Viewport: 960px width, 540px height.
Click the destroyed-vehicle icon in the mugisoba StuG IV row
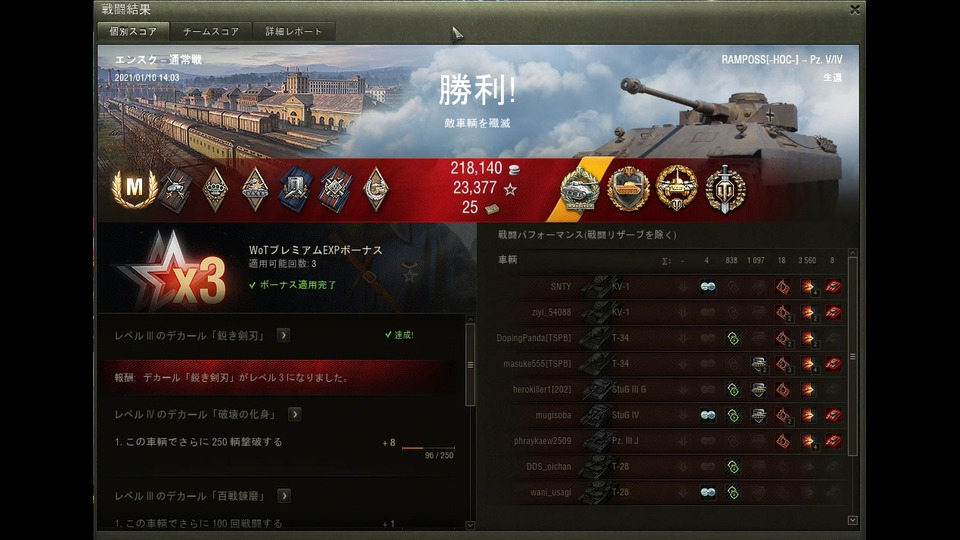(x=833, y=415)
